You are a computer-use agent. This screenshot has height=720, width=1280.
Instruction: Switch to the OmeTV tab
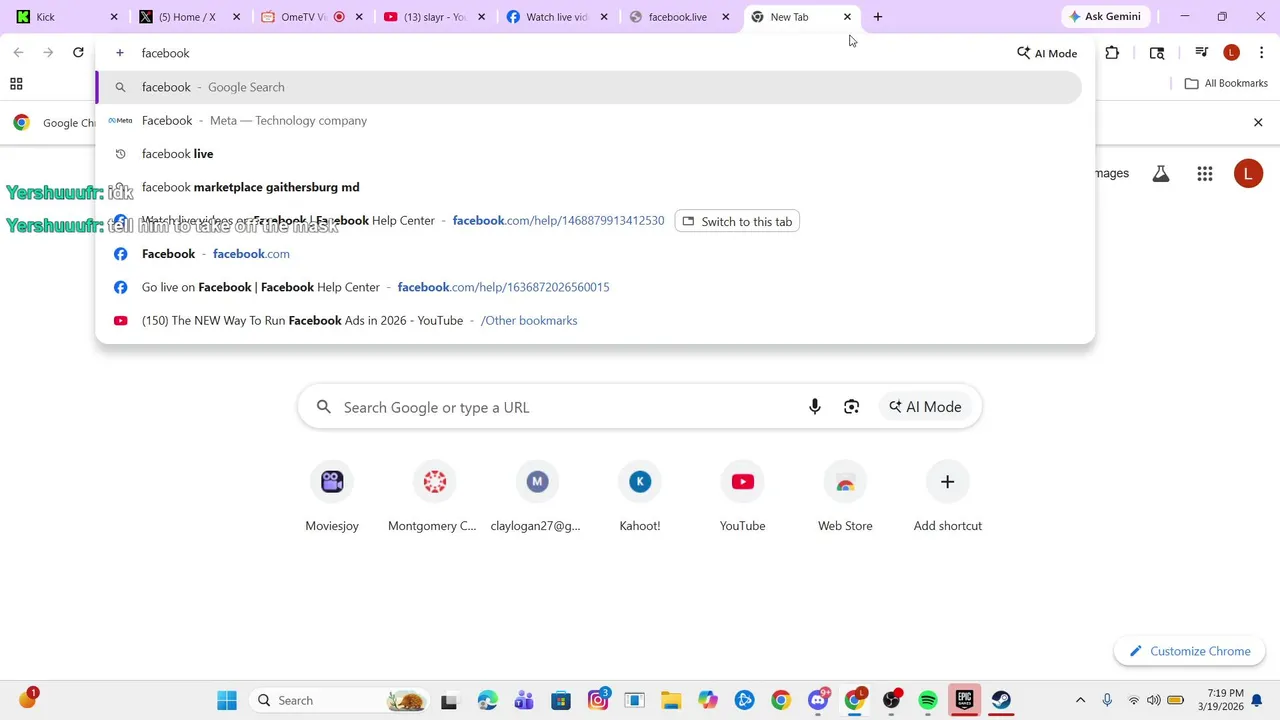(310, 17)
